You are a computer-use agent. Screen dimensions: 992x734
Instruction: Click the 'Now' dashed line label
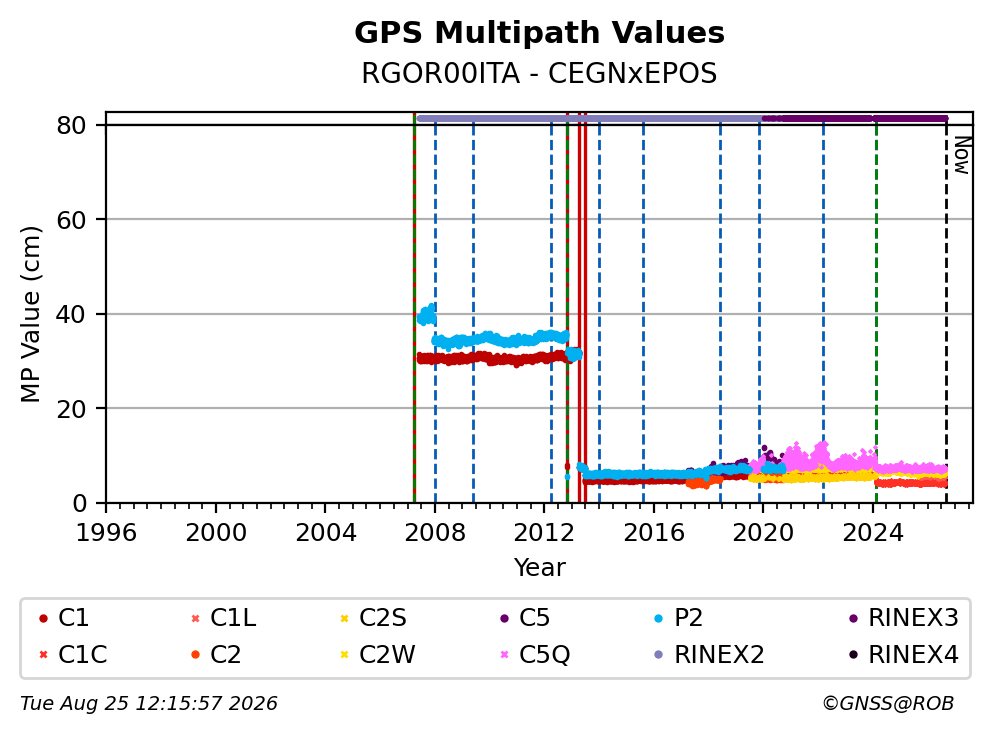(962, 156)
